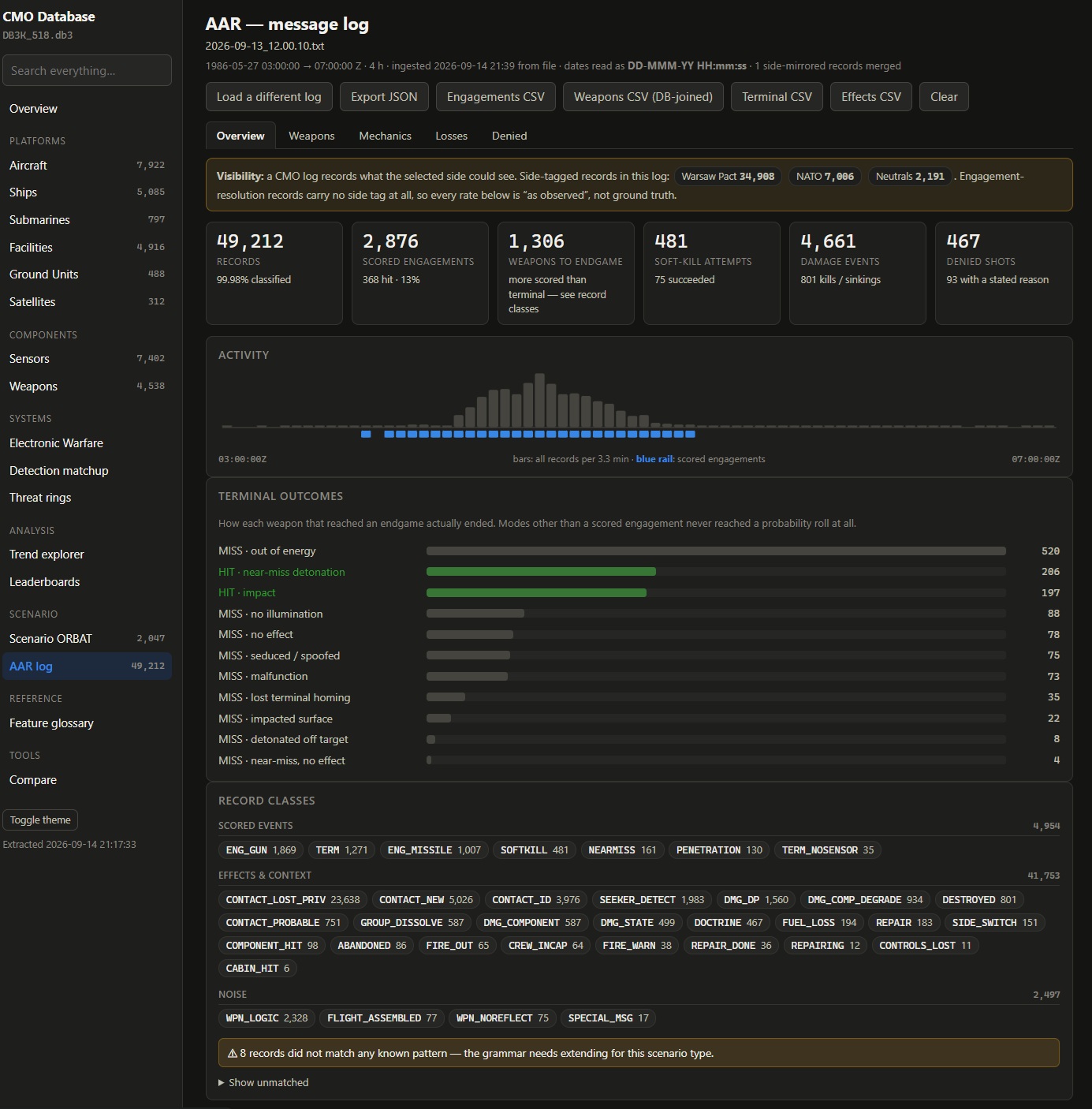Download Weapons CSV (DB-joined)
1092x1109 pixels.
643,97
